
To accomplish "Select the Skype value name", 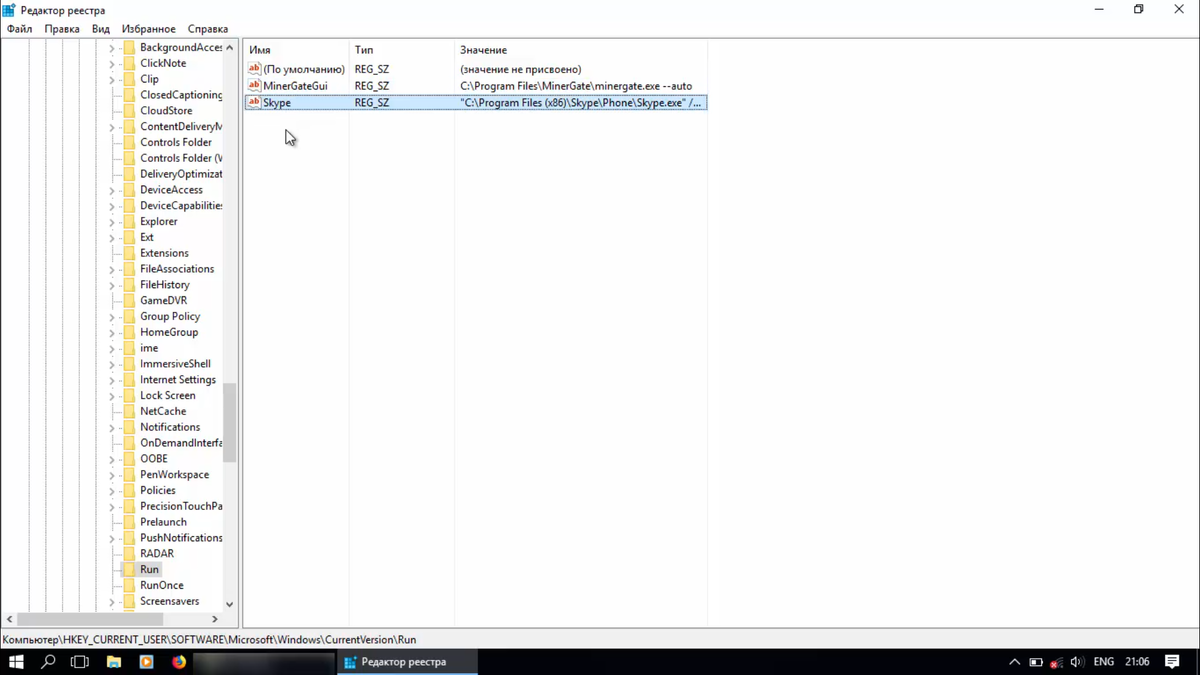I will coord(277,102).
